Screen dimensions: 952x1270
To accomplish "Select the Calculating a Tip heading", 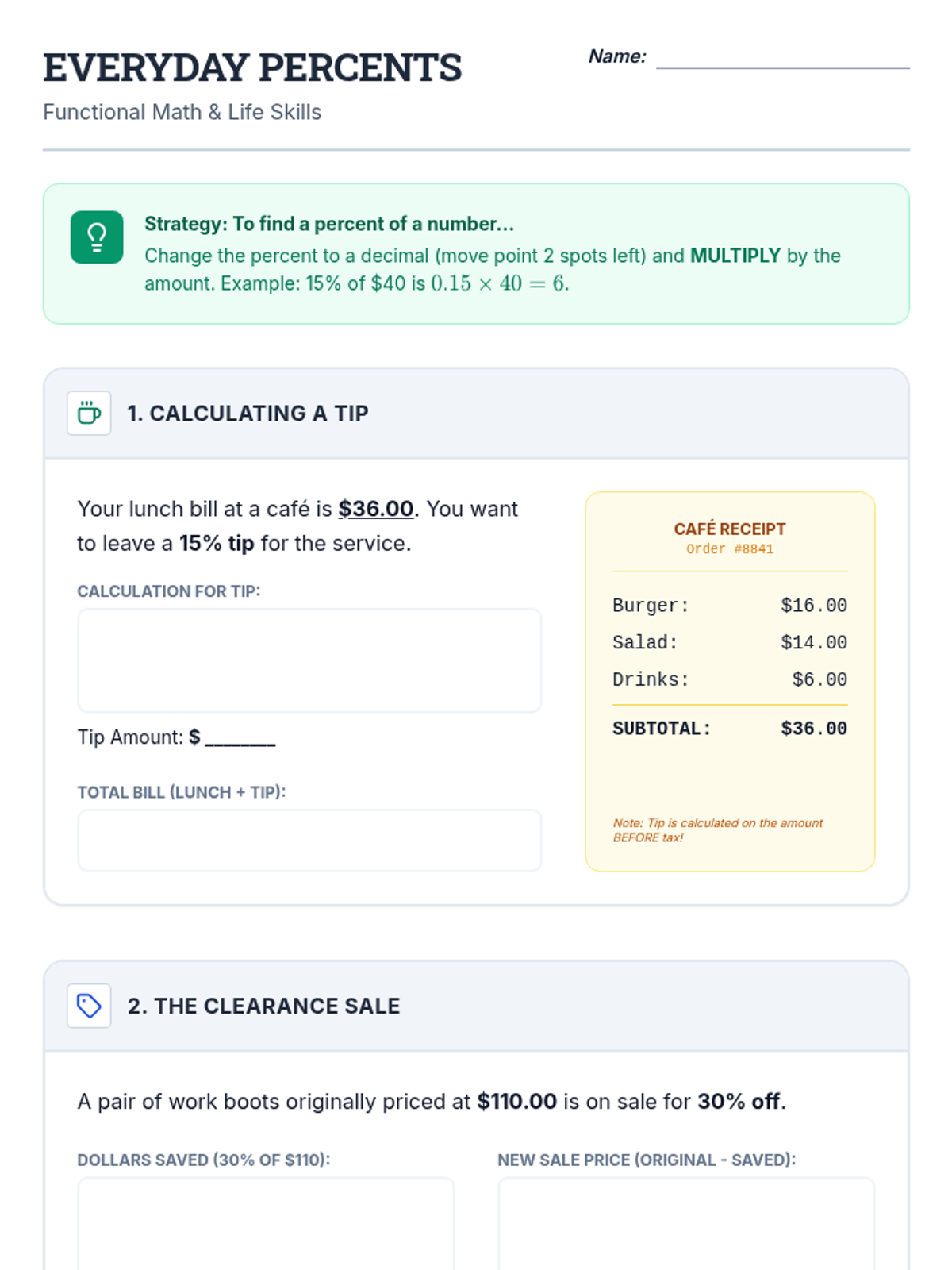I will click(x=248, y=414).
